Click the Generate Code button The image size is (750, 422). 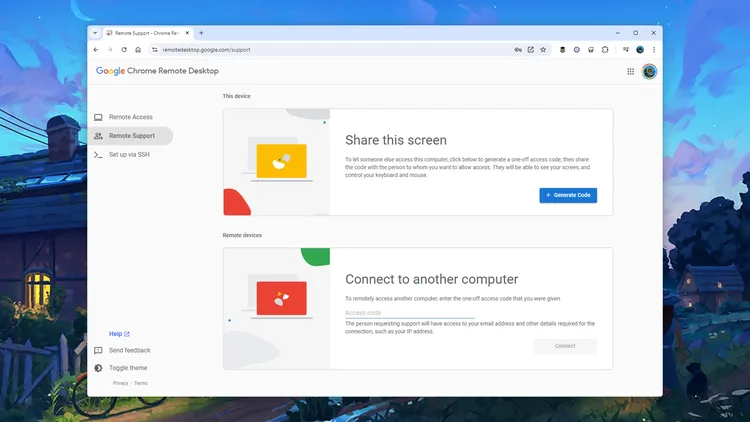point(568,195)
